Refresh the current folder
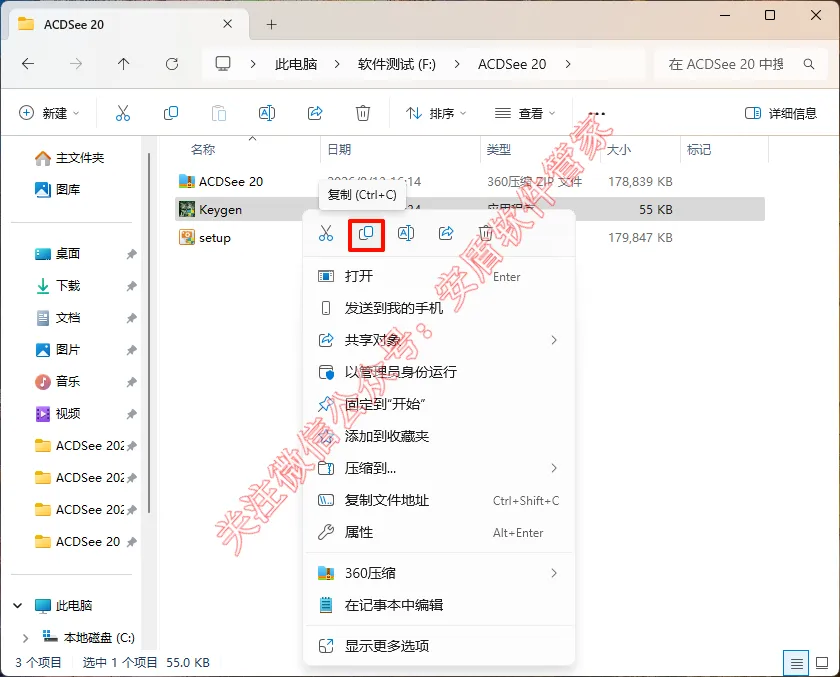The height and width of the screenshot is (677, 840). pyautogui.click(x=171, y=64)
